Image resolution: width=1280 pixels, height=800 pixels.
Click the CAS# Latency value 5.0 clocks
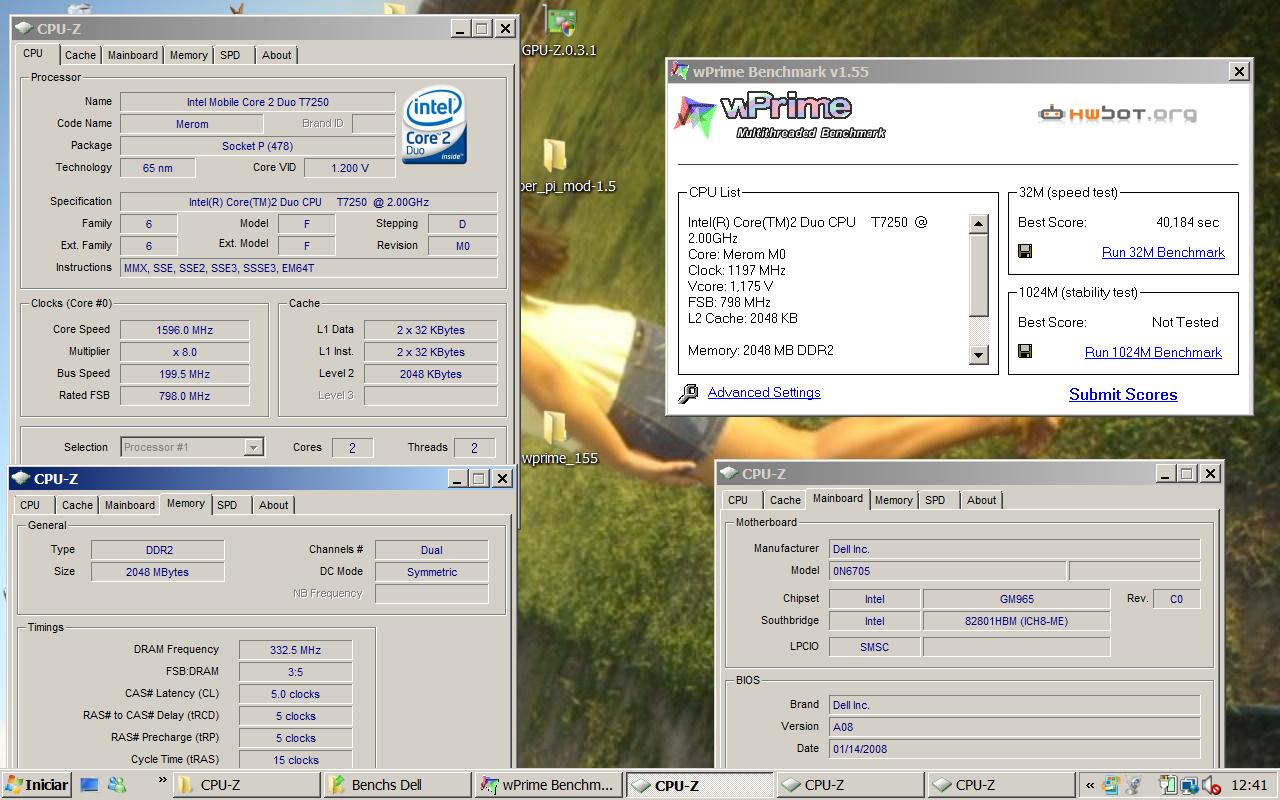[x=295, y=694]
